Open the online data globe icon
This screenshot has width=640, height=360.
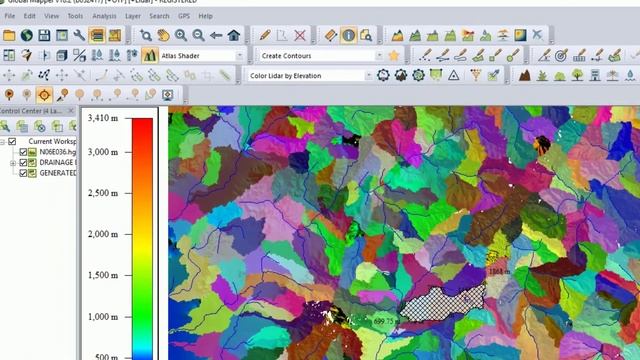pyautogui.click(x=27, y=36)
